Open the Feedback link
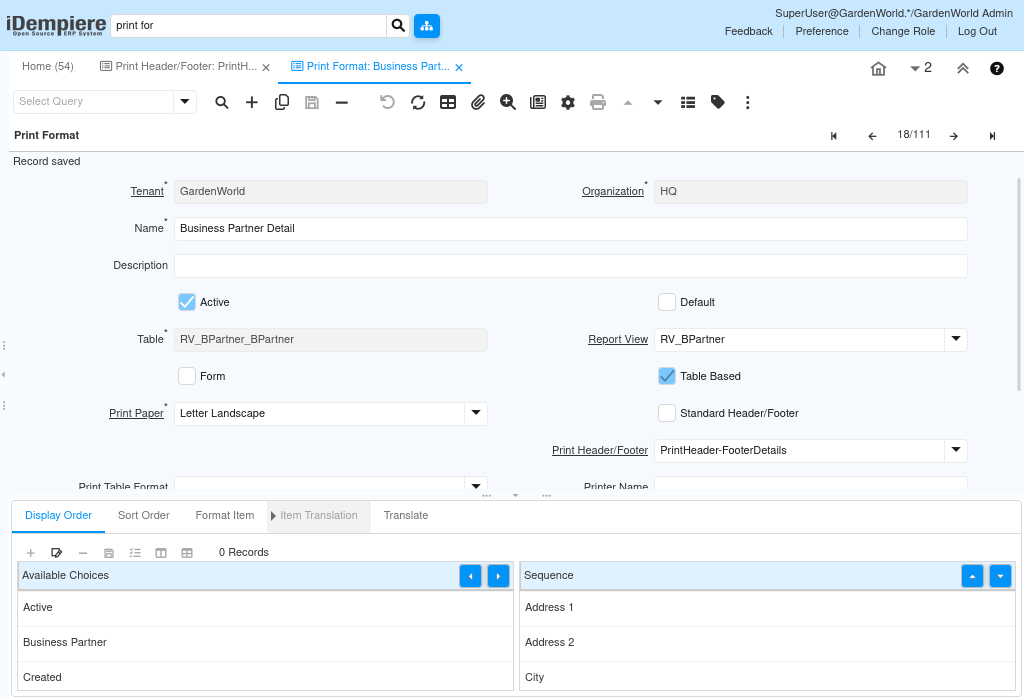The image size is (1024, 699). click(x=748, y=31)
